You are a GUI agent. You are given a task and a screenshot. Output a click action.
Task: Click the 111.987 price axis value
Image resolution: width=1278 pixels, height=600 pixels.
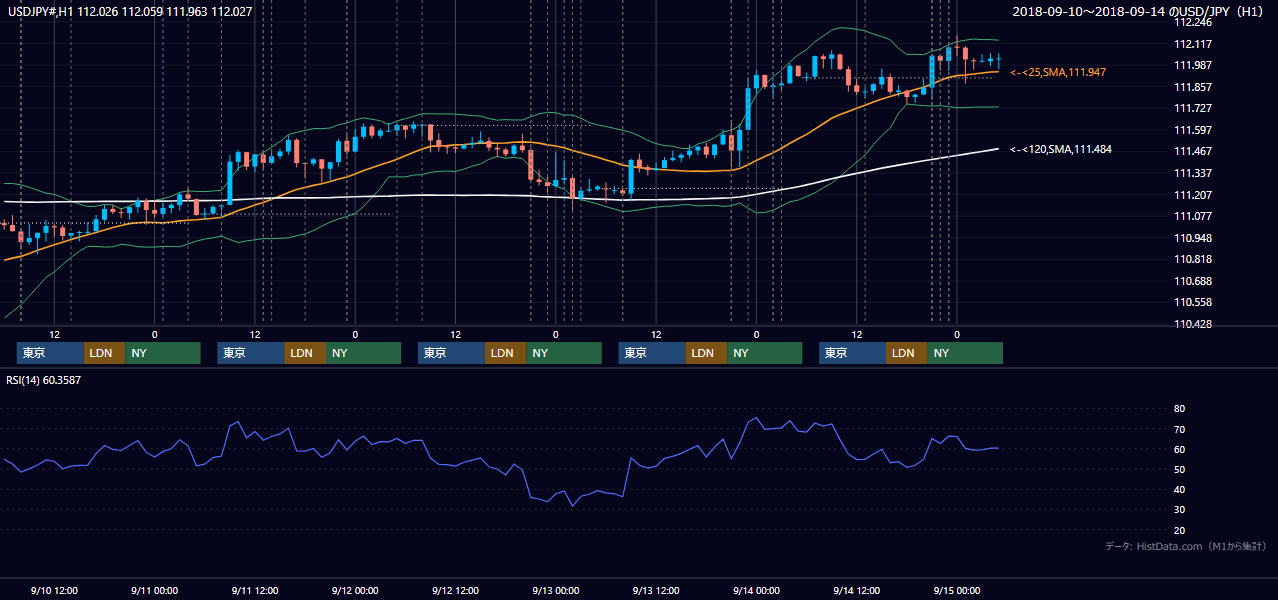pos(1192,65)
